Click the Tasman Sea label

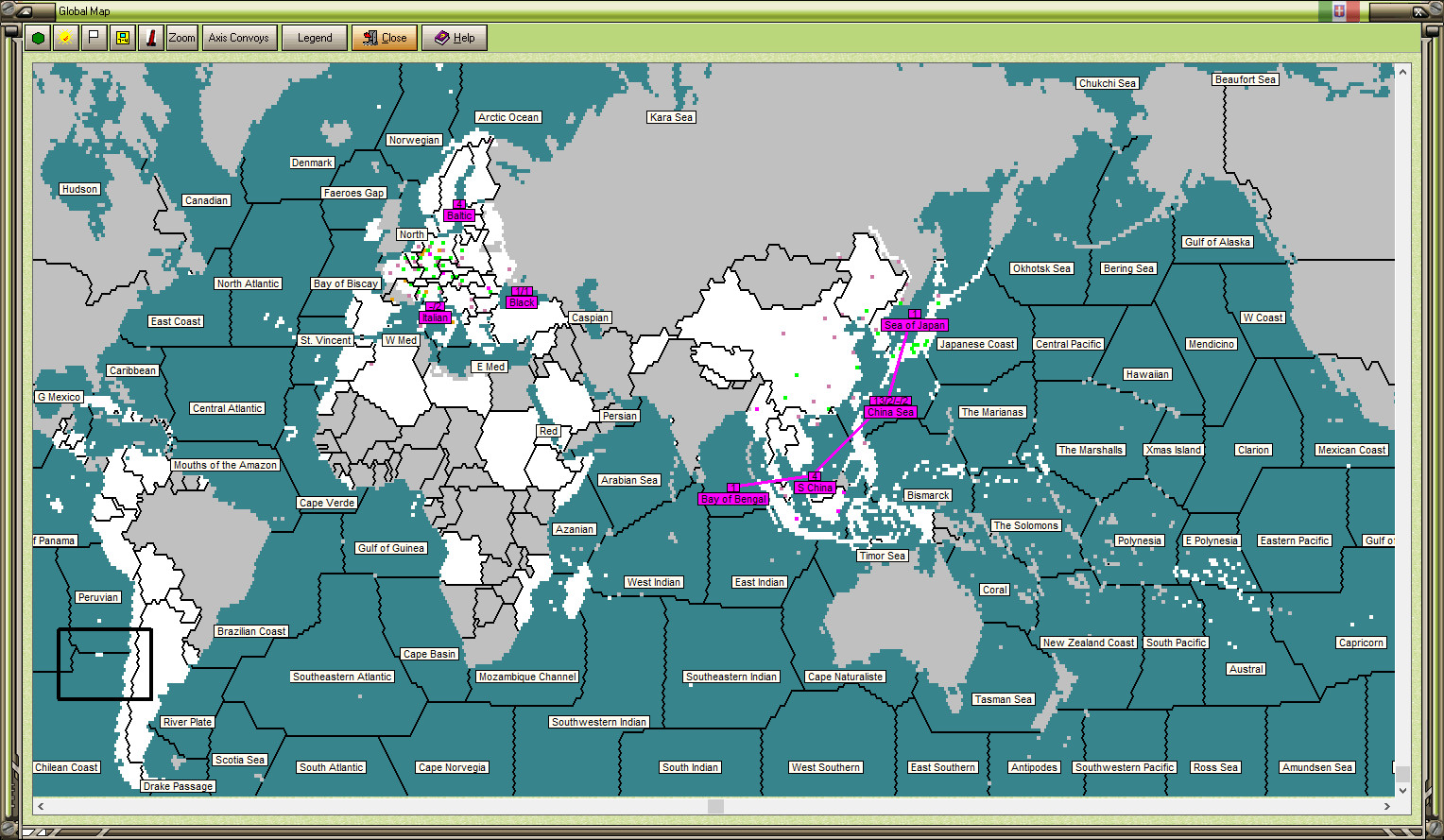click(1004, 699)
